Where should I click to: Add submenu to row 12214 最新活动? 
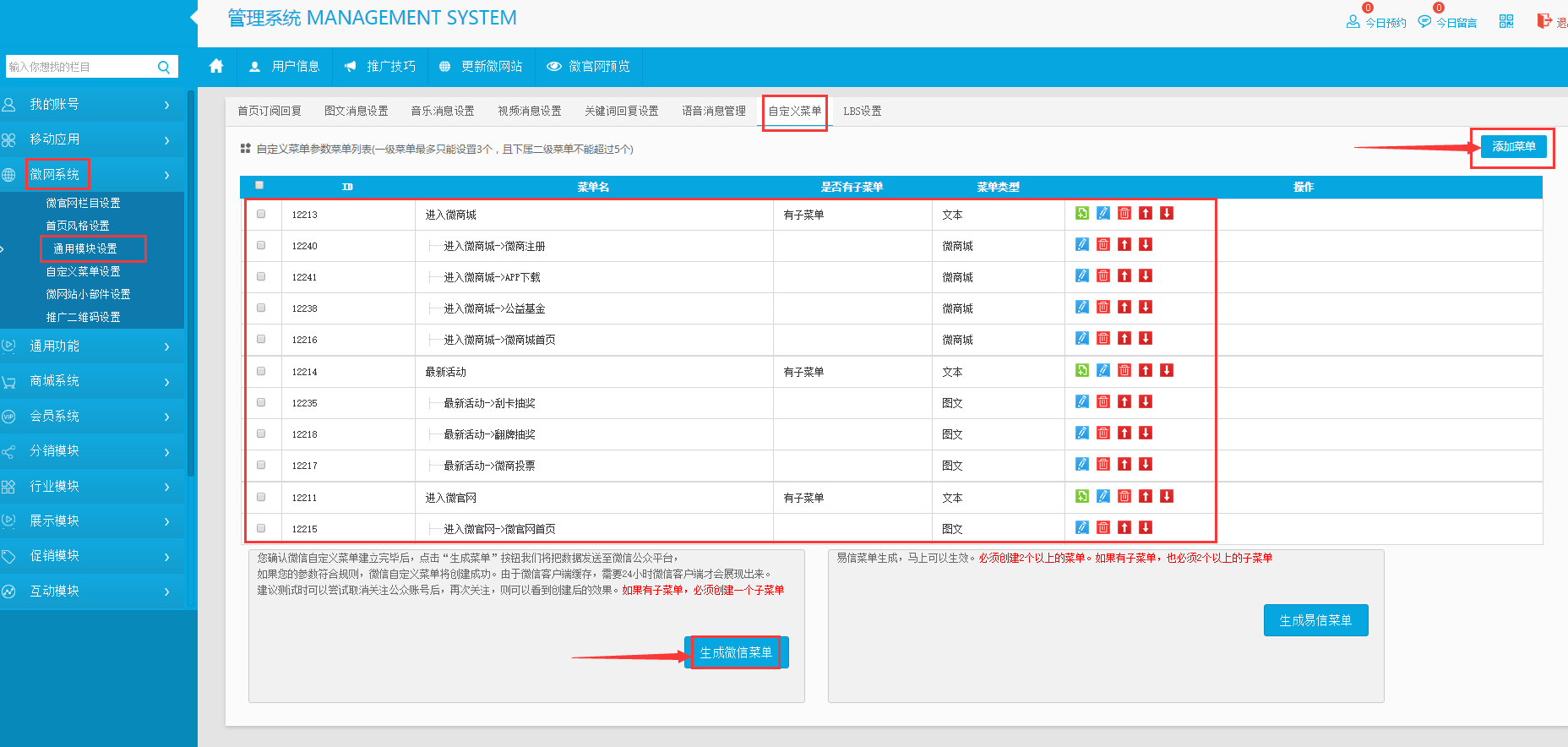[x=1082, y=370]
